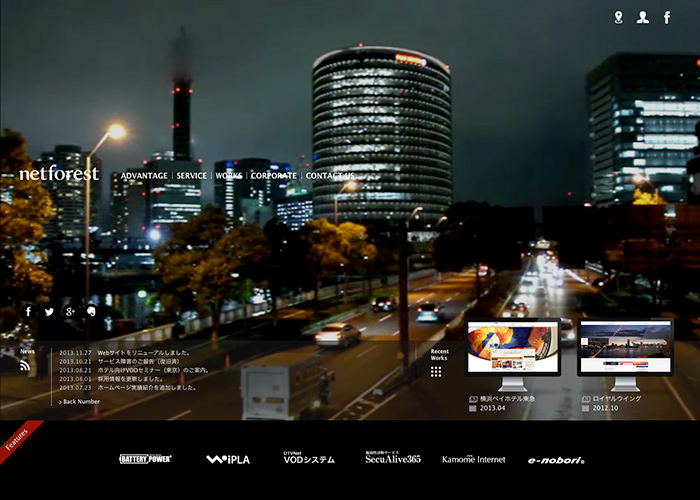This screenshot has width=700, height=500.
Task: Click the 2012.10 date under the second work
Action: 605,408
